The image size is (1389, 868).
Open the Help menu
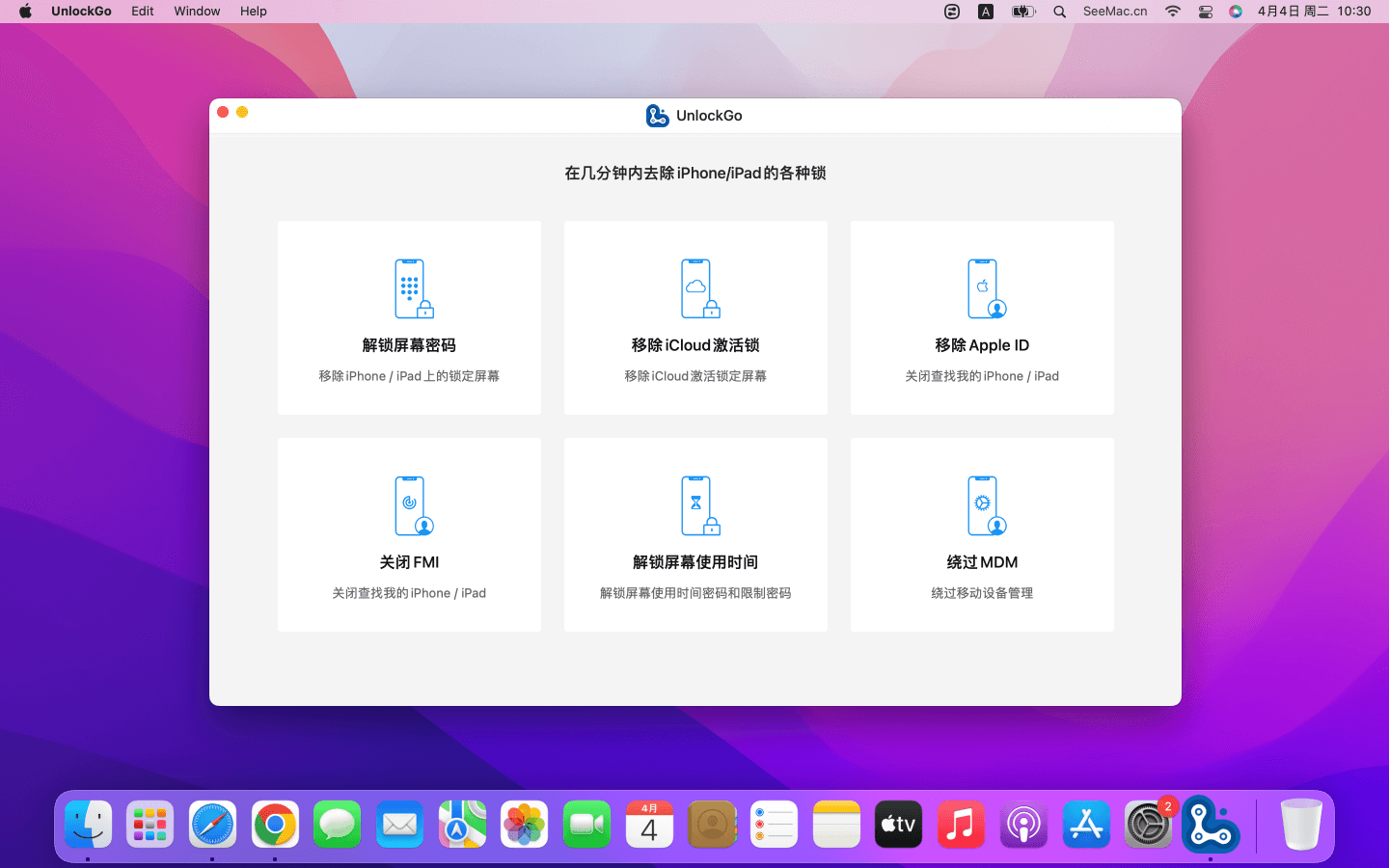[254, 12]
